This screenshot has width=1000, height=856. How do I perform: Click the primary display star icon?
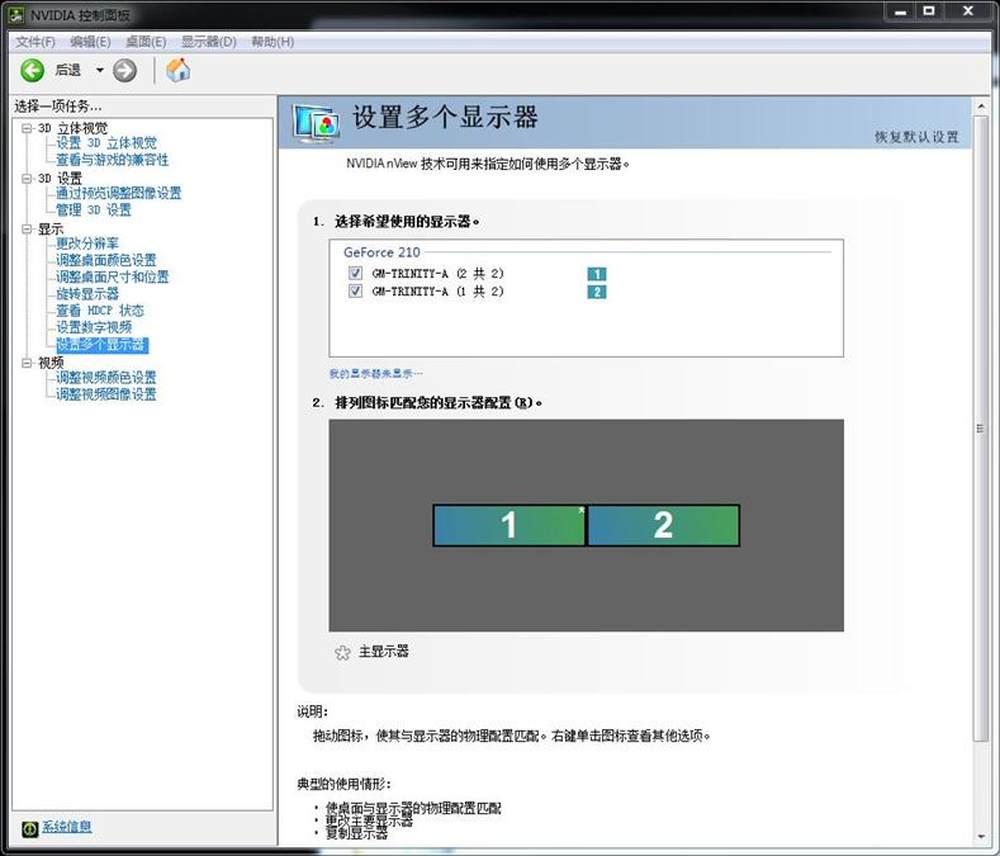point(342,652)
